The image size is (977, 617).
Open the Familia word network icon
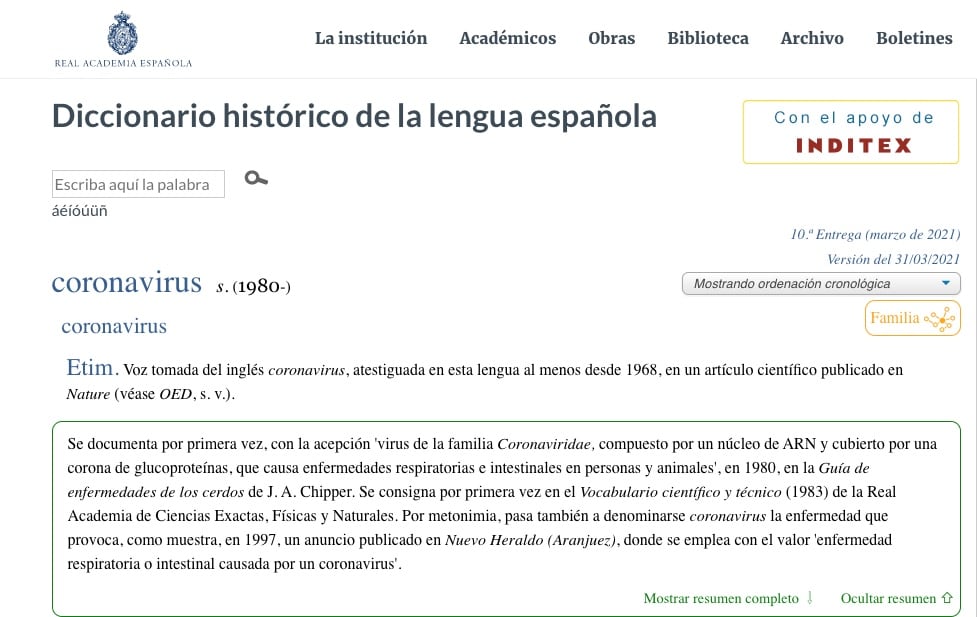click(x=912, y=318)
